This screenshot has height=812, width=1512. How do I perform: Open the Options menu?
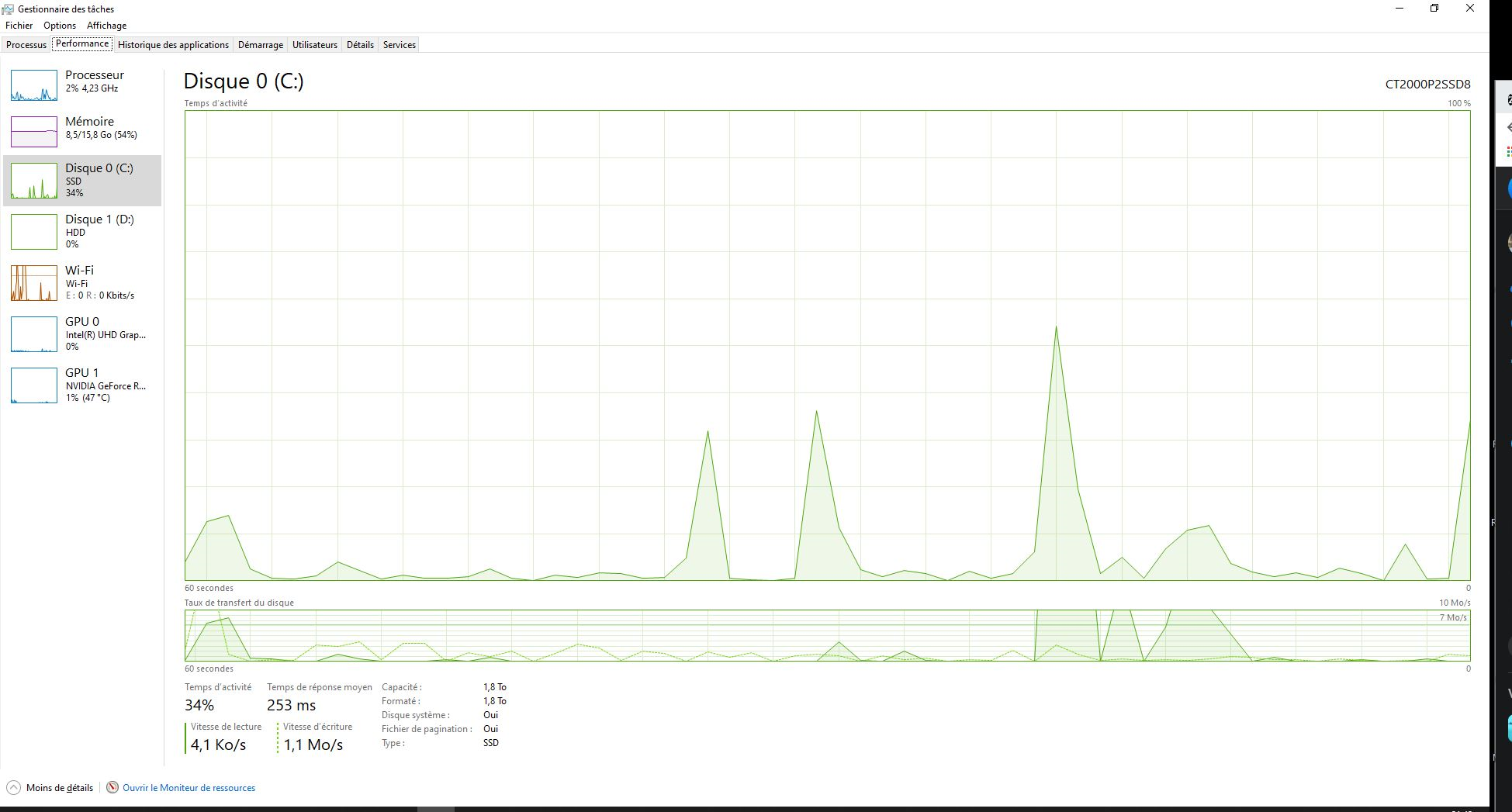60,26
